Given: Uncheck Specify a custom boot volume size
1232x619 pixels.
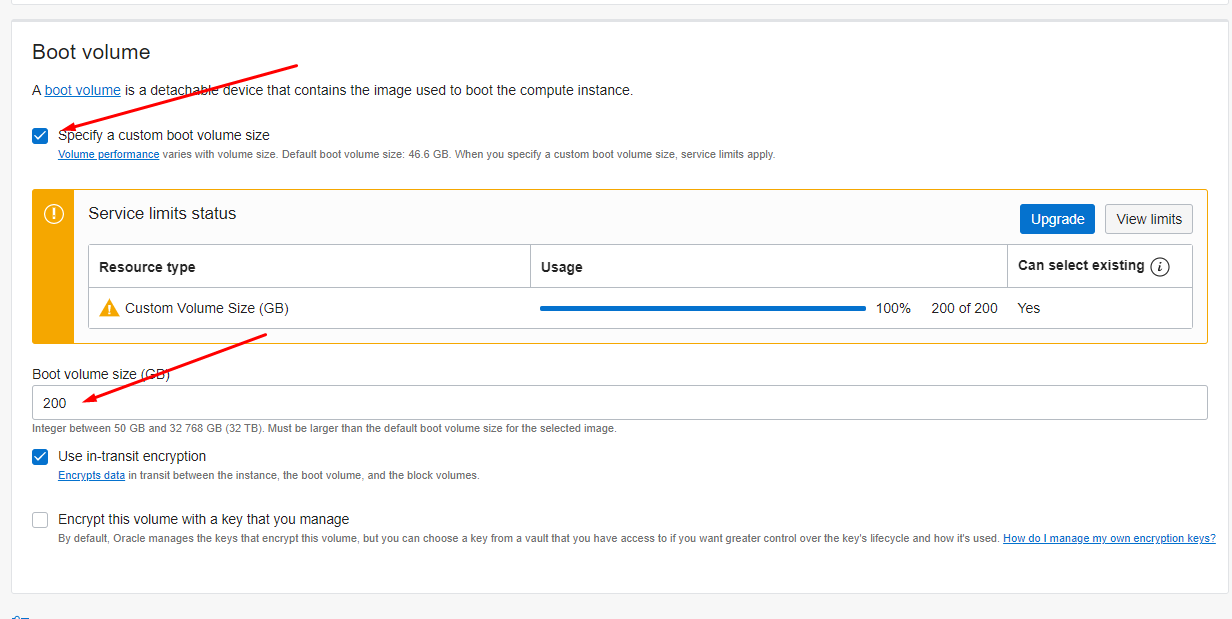Looking at the screenshot, I should click(x=40, y=136).
